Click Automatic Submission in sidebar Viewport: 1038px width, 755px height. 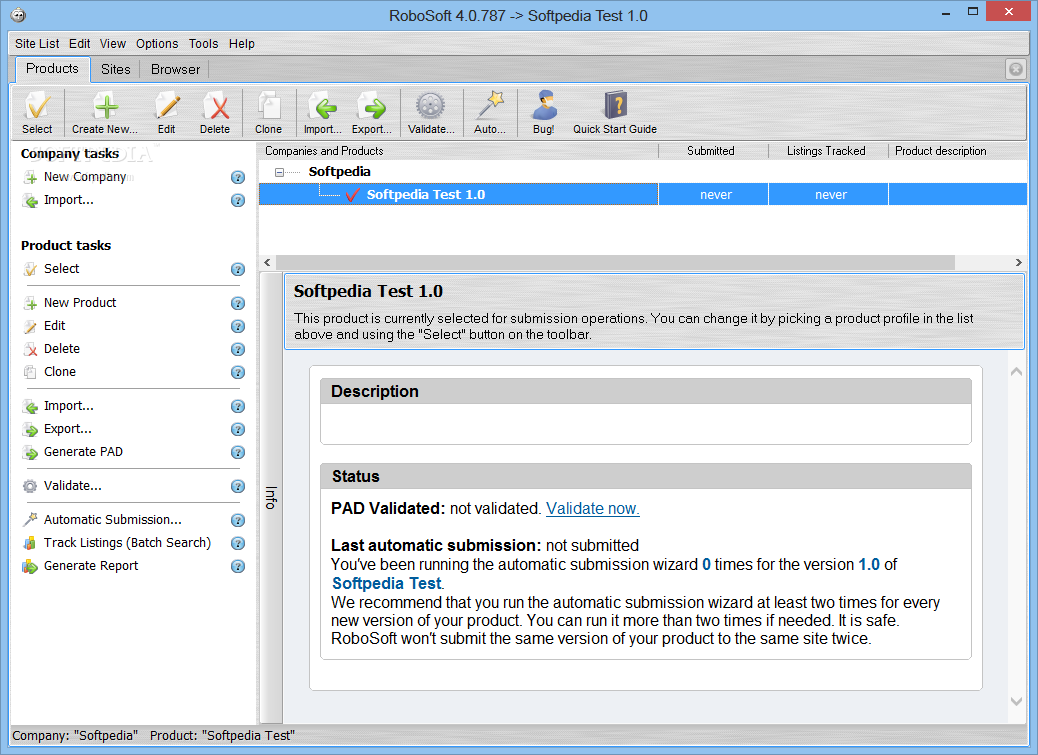tap(113, 519)
